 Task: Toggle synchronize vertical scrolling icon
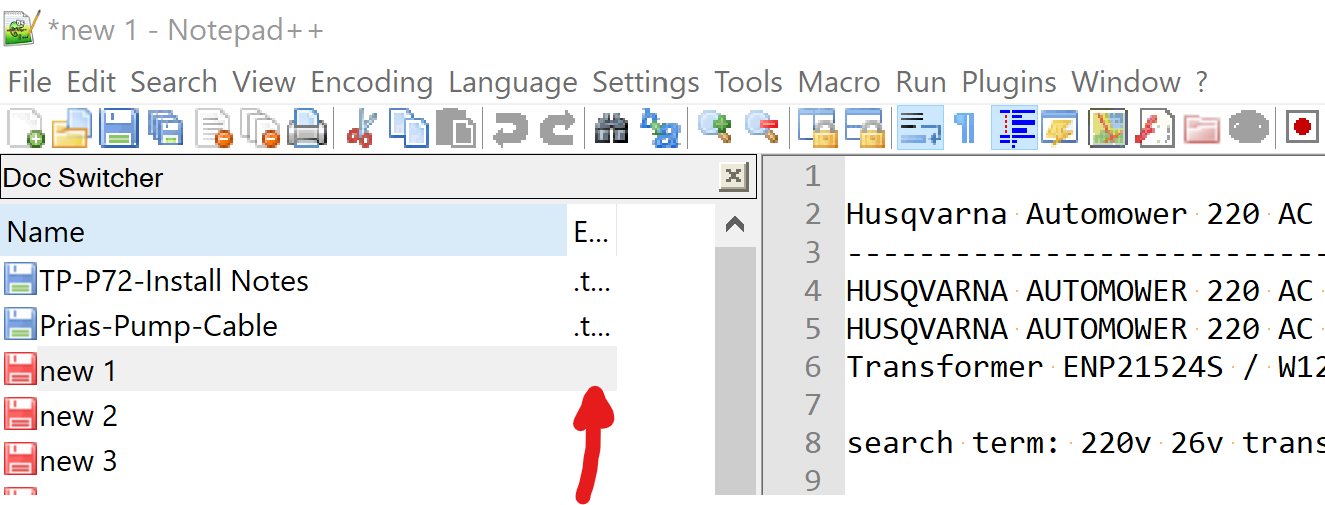[816, 128]
